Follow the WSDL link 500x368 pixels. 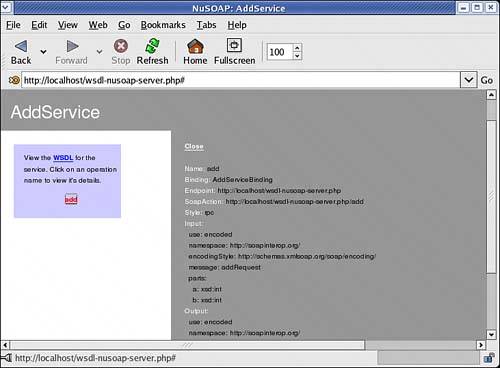click(63, 158)
